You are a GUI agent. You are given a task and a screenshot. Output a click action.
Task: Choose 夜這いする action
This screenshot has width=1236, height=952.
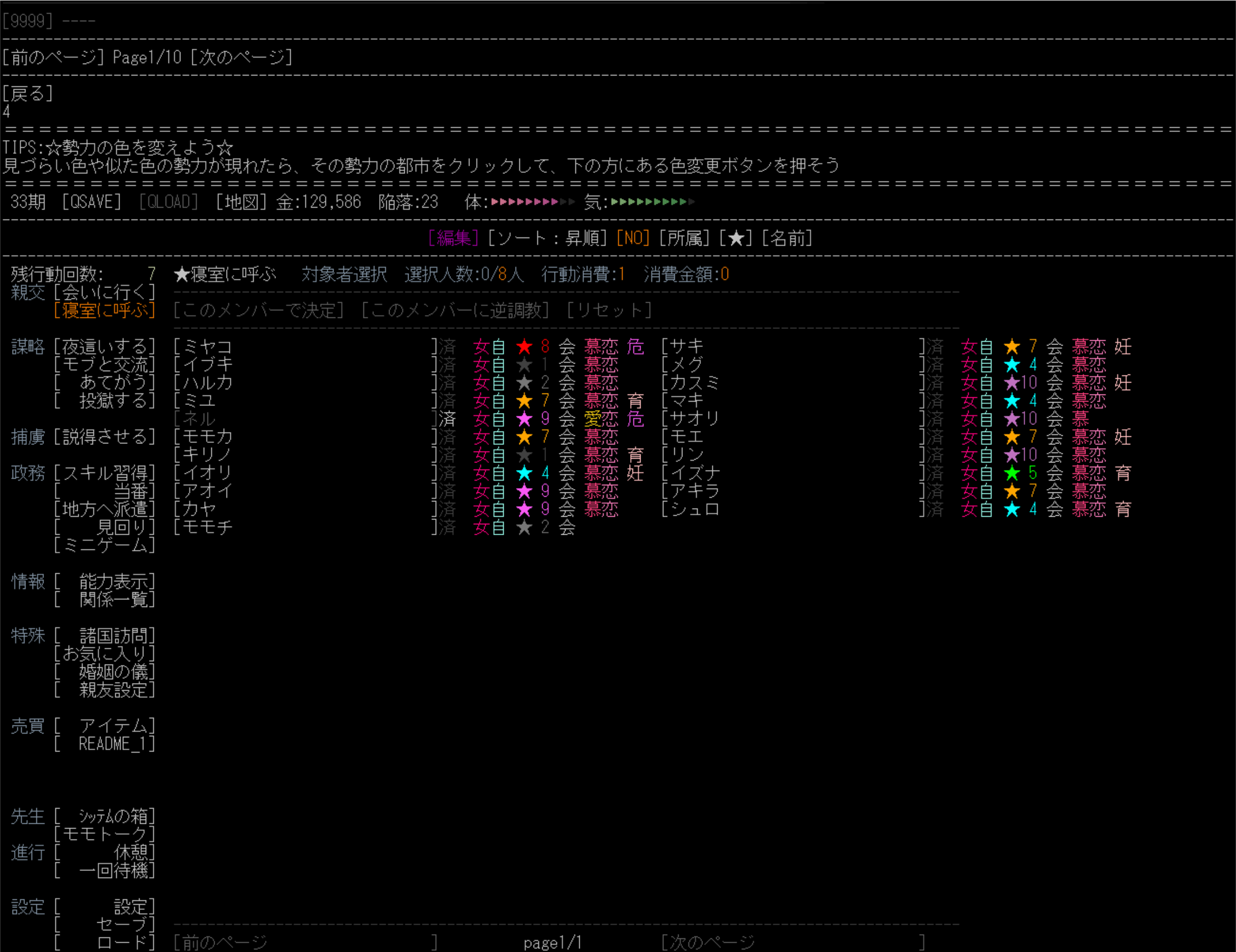coord(105,346)
